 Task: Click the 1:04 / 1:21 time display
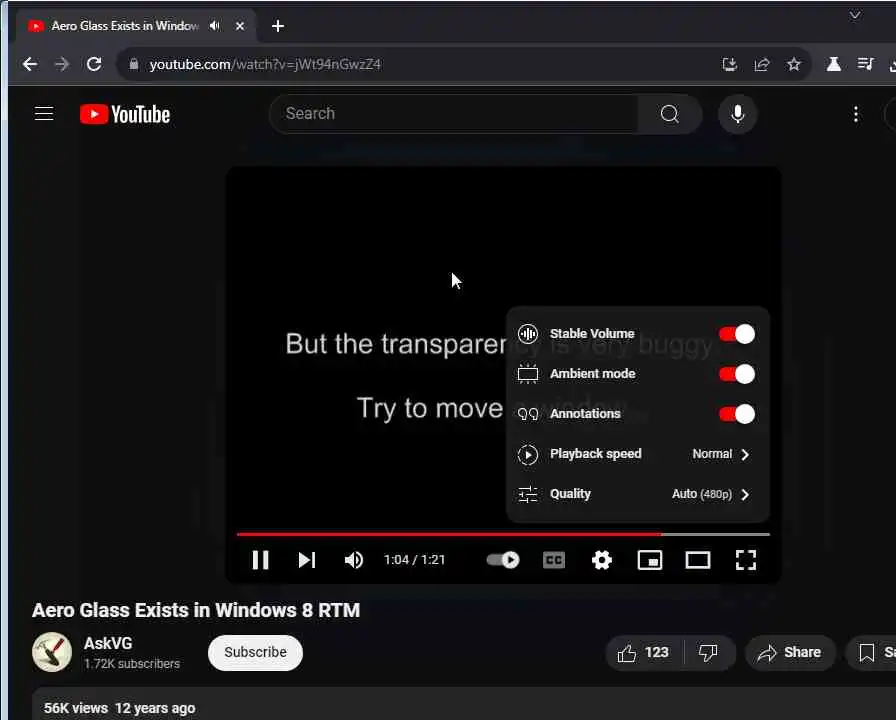(x=414, y=560)
